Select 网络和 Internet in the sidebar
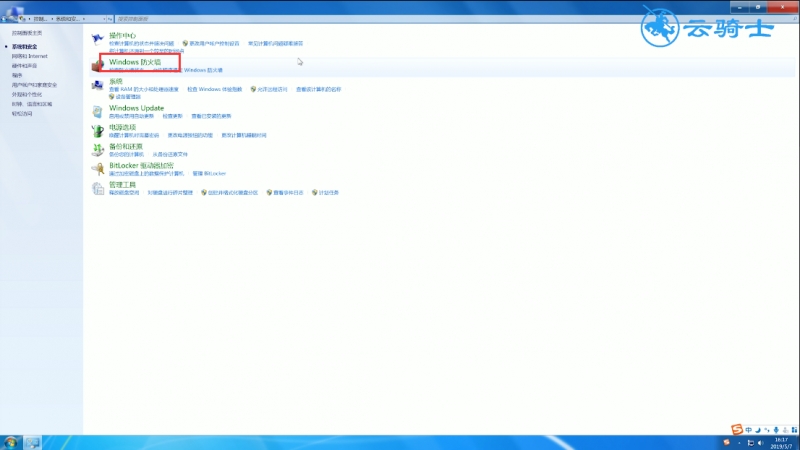The width and height of the screenshot is (800, 450). (30, 56)
